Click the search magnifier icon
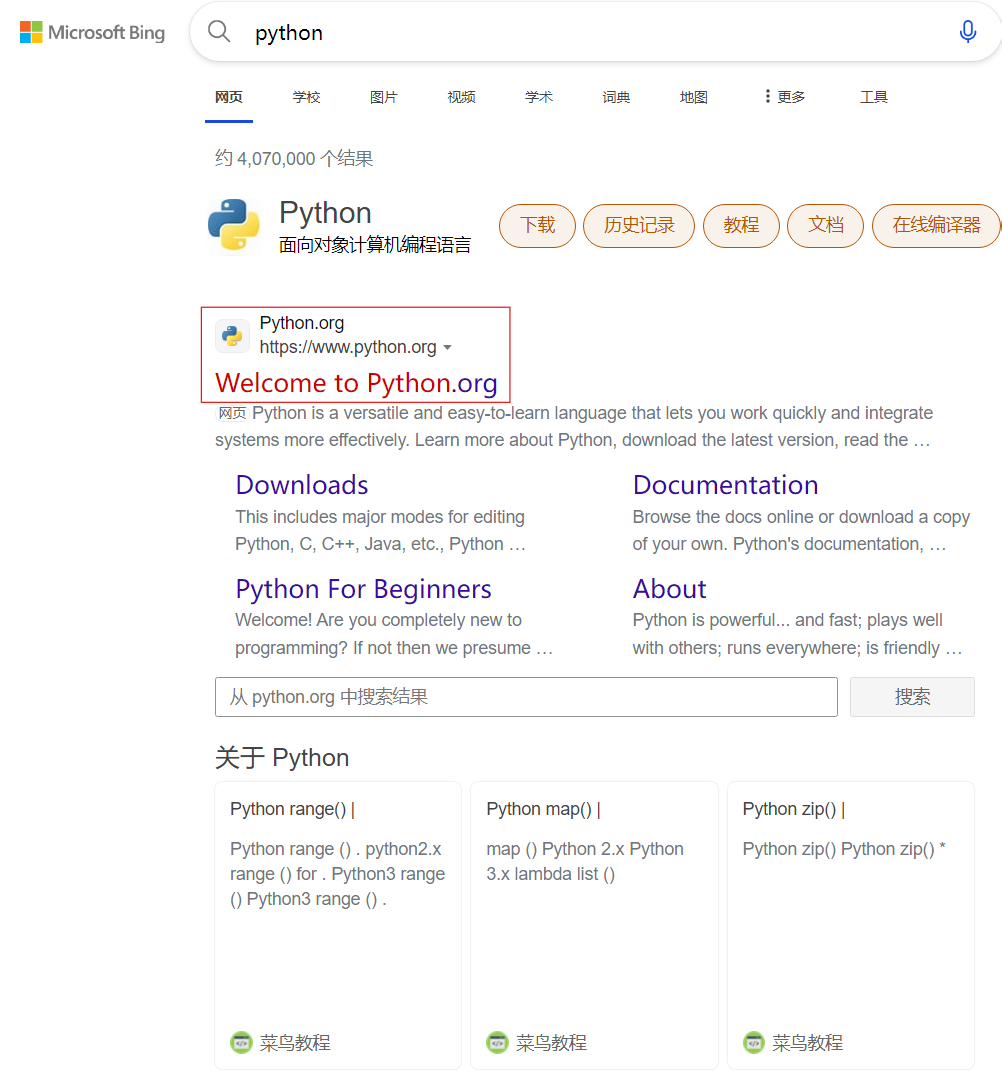Image resolution: width=1002 pixels, height=1085 pixels. 218,31
